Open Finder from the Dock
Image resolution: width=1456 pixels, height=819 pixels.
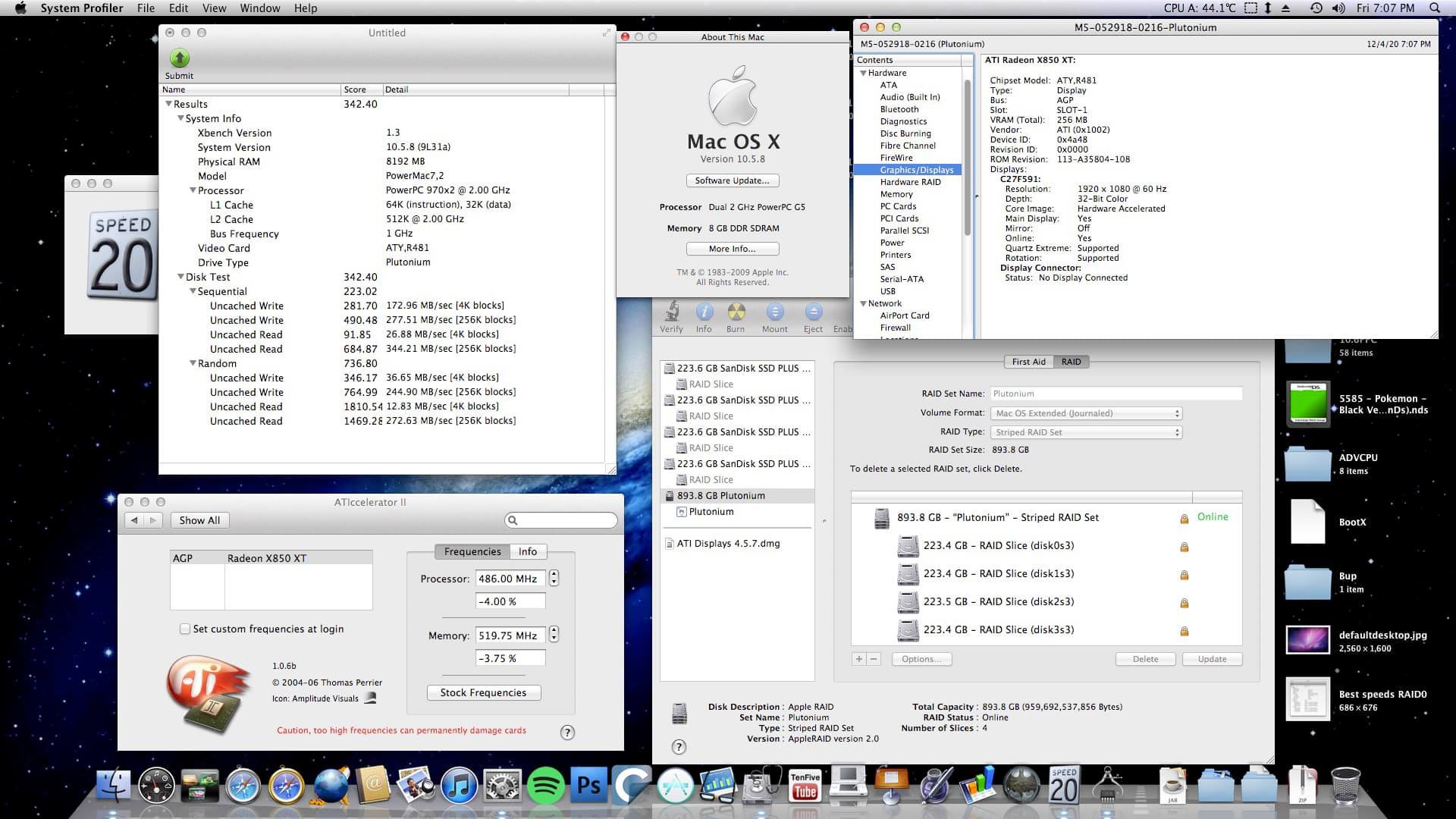click(114, 786)
